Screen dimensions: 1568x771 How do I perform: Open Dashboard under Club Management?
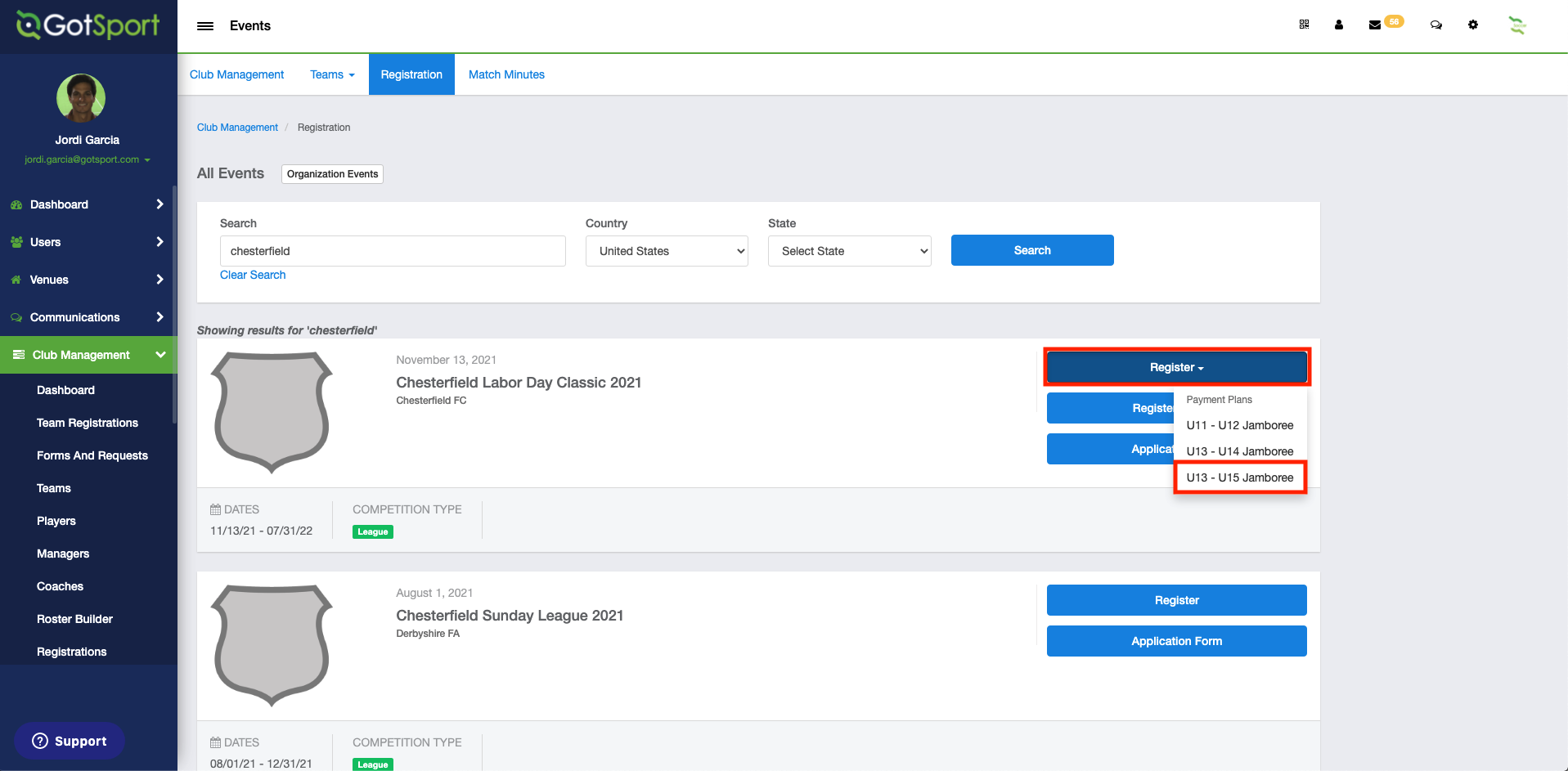pos(65,390)
